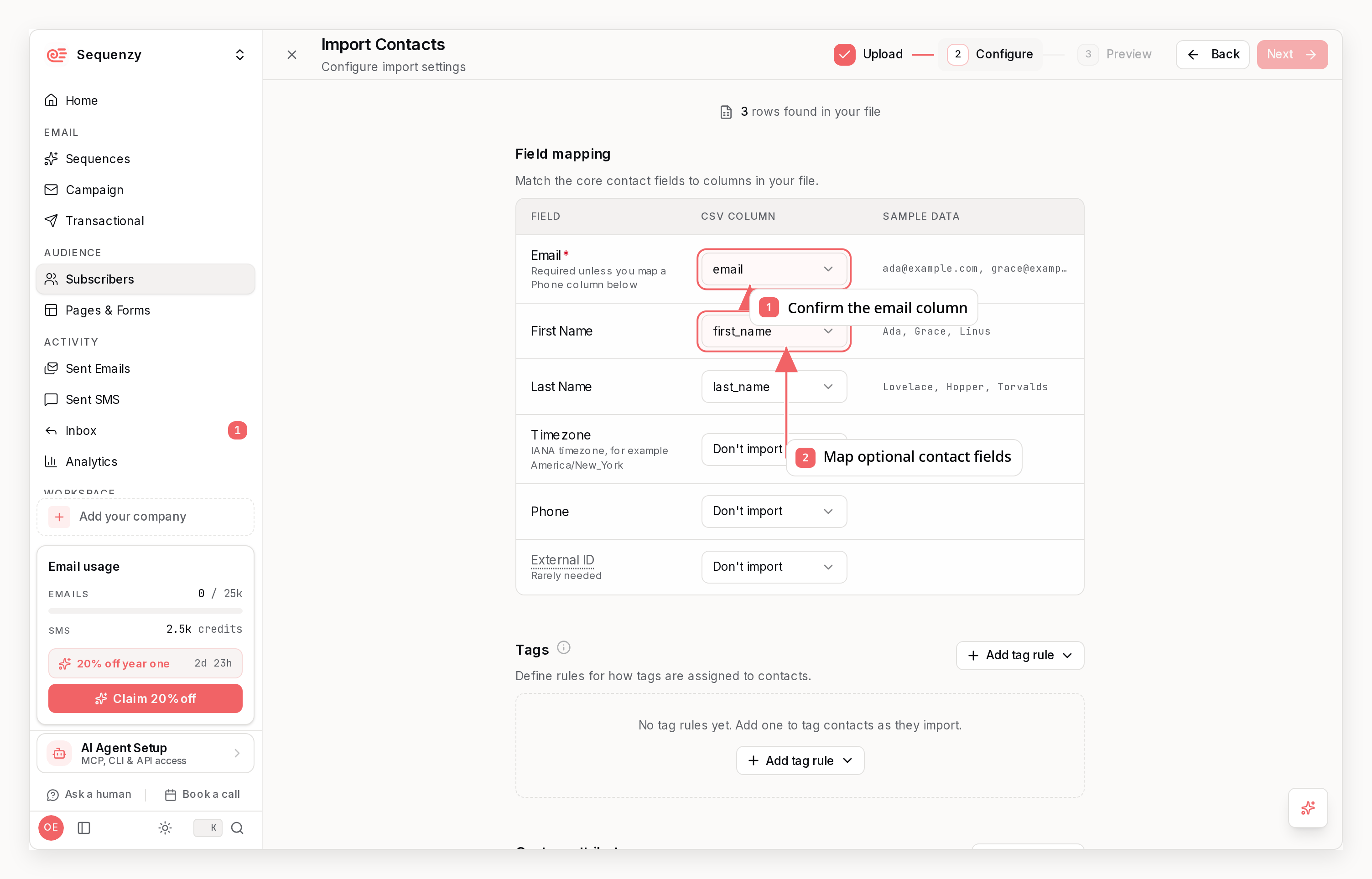The width and height of the screenshot is (1372, 879).
Task: Click the Analytics bar chart icon
Action: tap(52, 461)
